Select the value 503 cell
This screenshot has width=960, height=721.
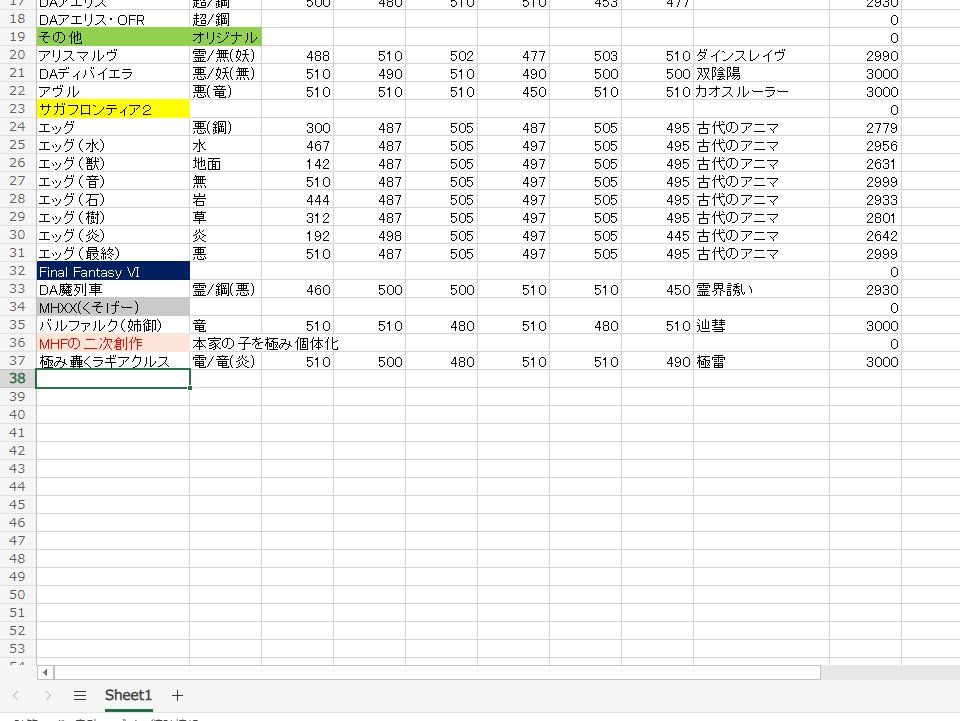point(585,55)
